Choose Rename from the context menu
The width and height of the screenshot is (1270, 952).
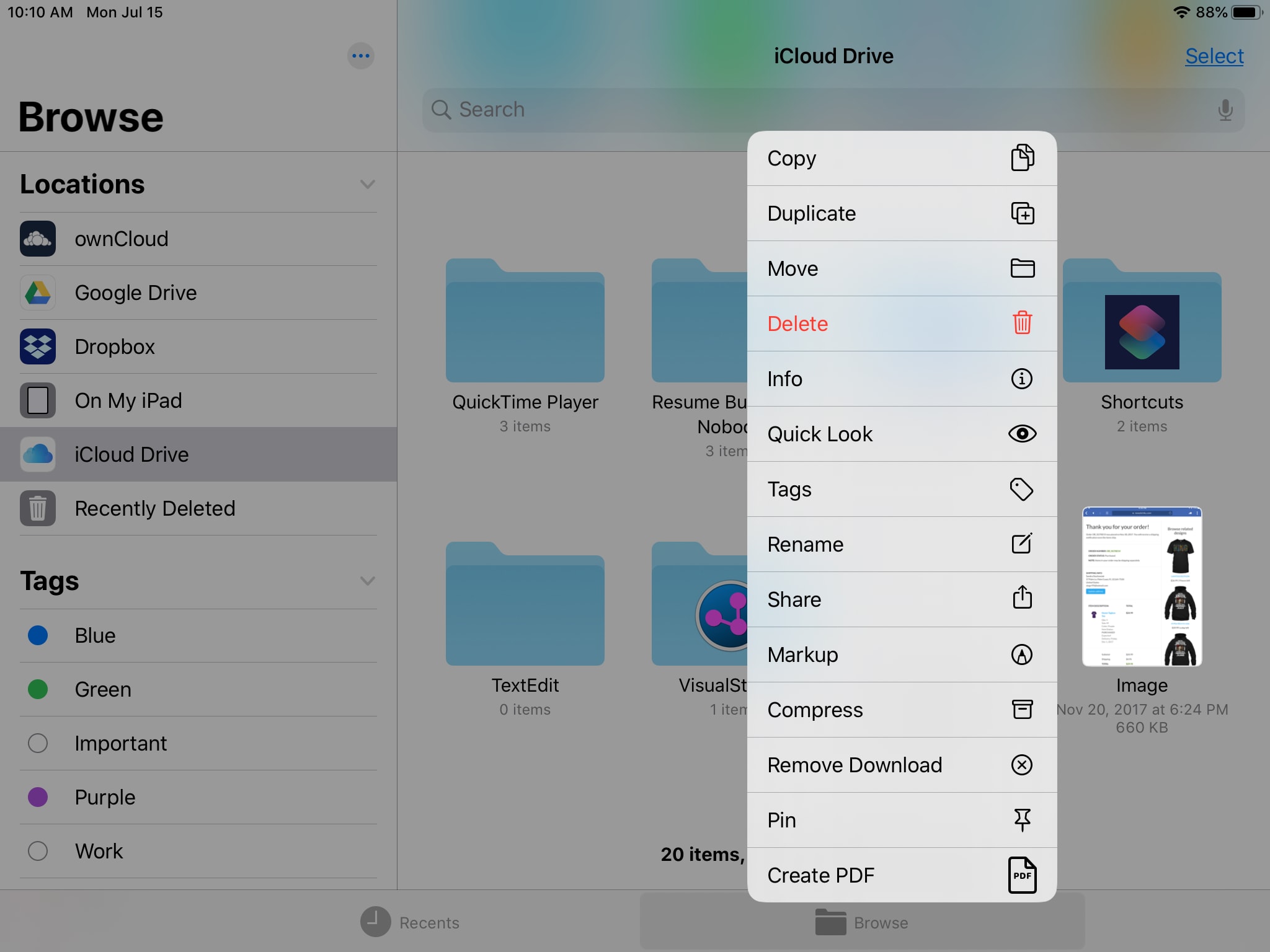click(x=902, y=544)
